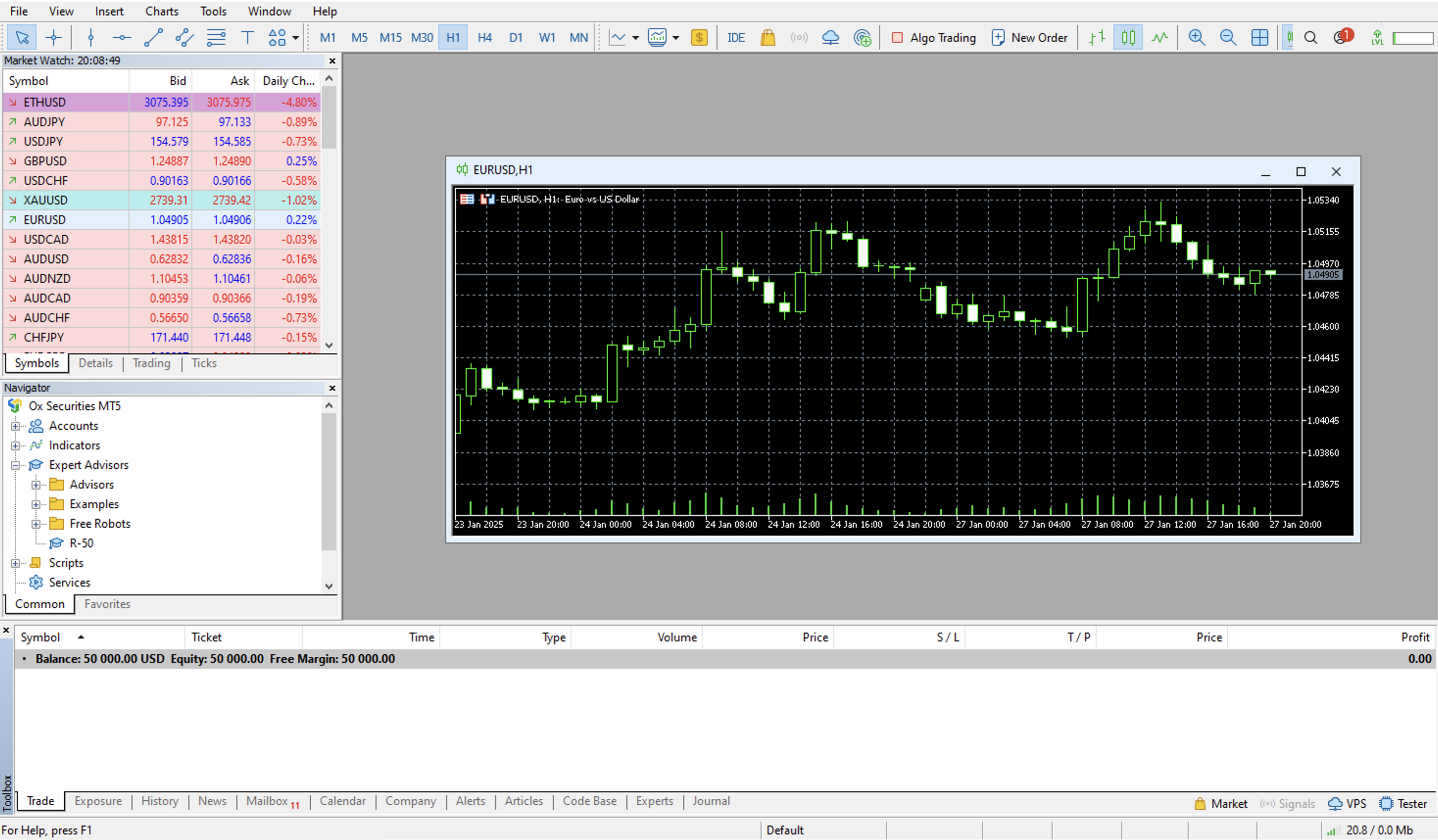Zoom in on the chart
Image resolution: width=1438 pixels, height=840 pixels.
click(1197, 38)
